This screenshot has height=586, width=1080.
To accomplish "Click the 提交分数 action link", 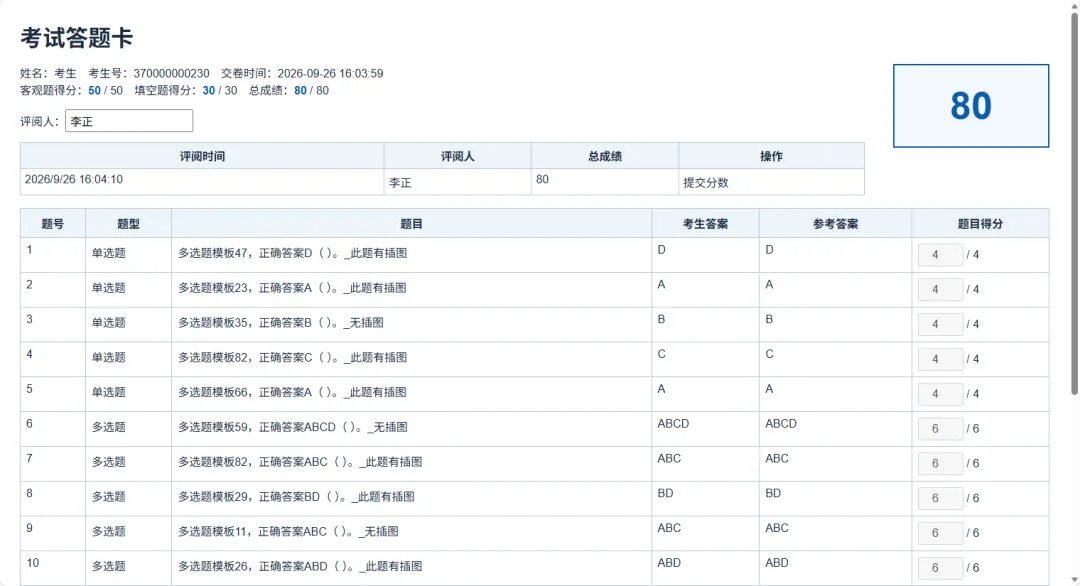I will point(705,182).
